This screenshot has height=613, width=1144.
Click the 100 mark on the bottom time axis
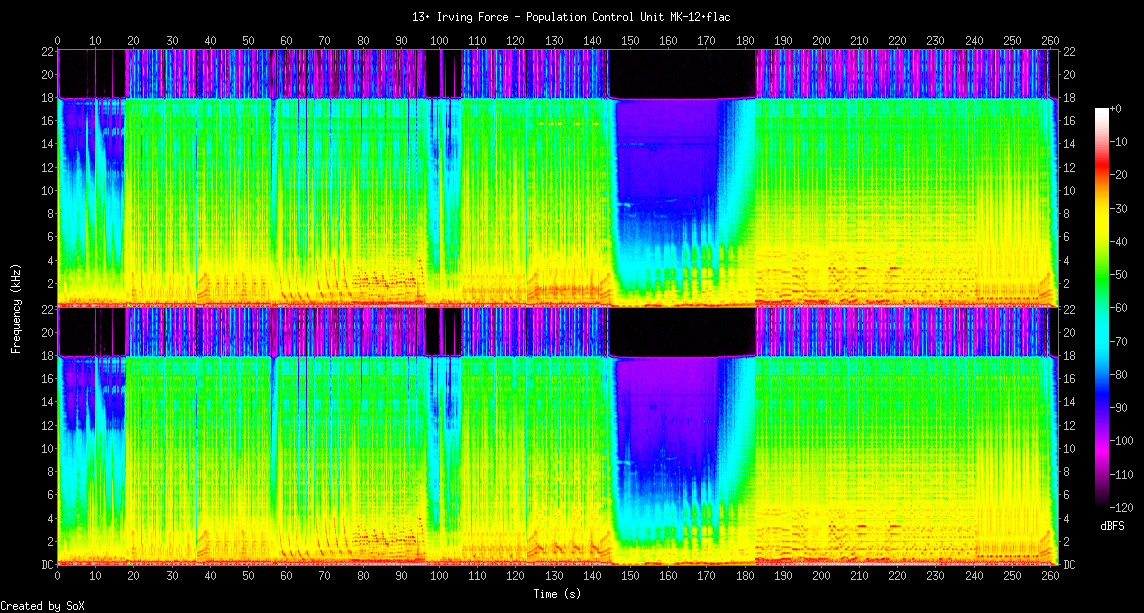point(439,577)
